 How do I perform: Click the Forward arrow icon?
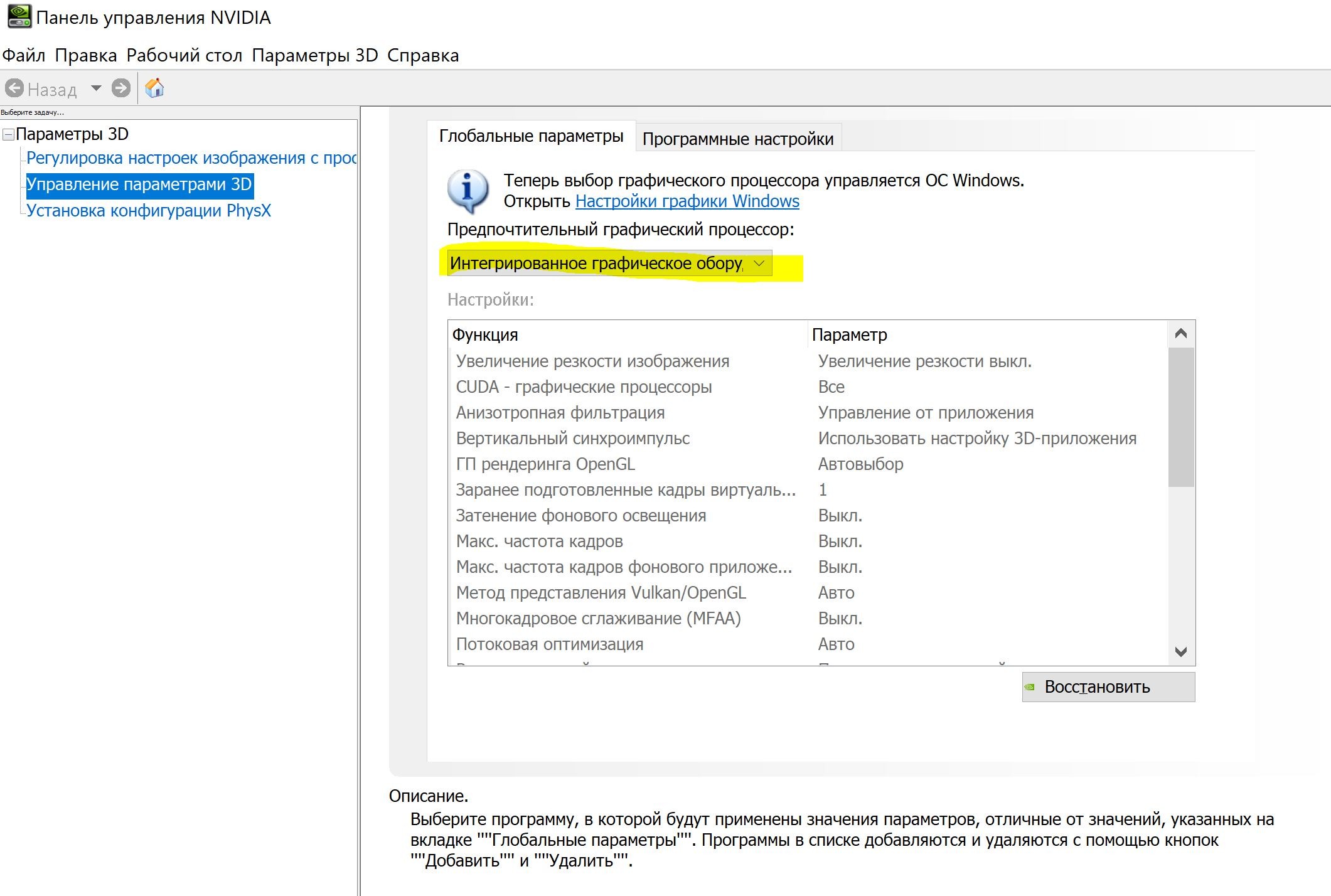click(x=121, y=88)
